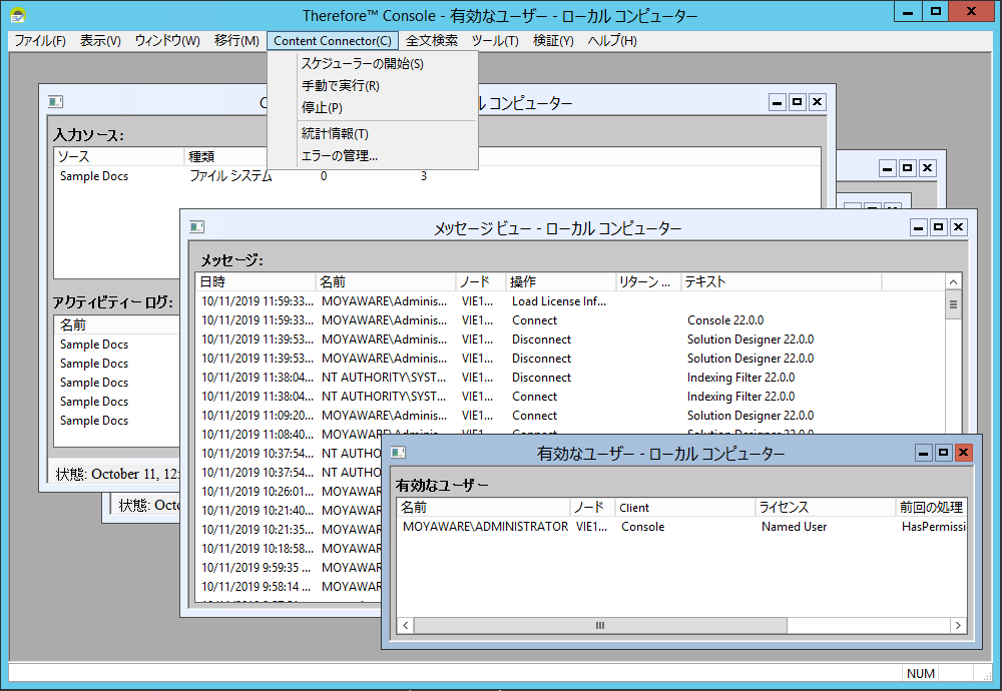
Task: Open the ウィンドウ(W) menu
Action: (x=167, y=40)
